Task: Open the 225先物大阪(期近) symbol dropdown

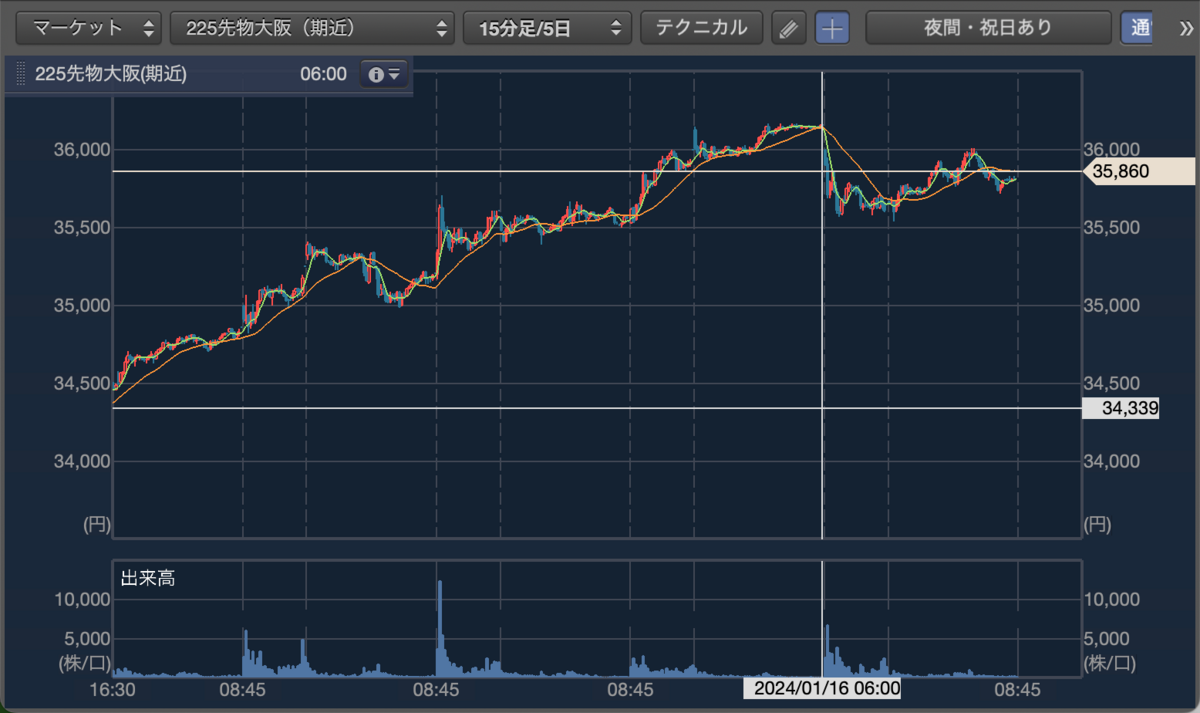Action: coord(312,28)
